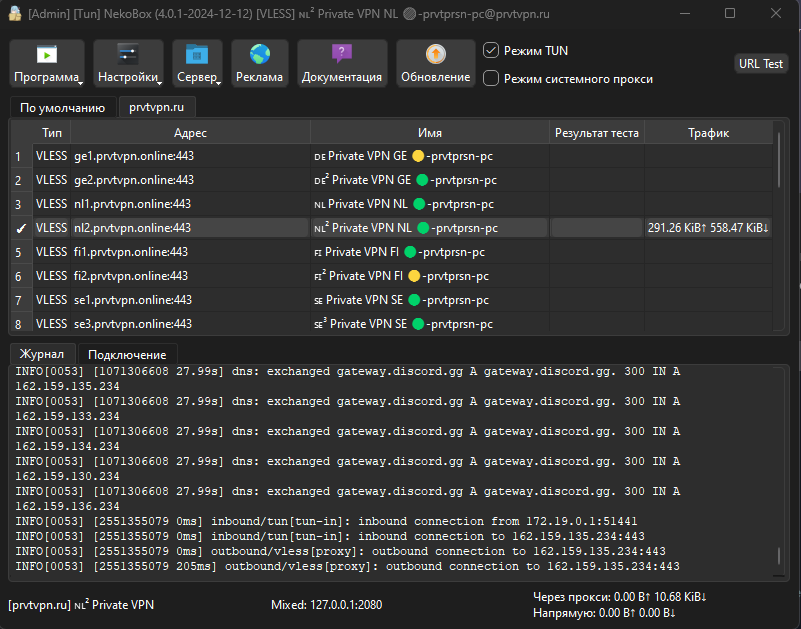This screenshot has width=801, height=629.
Task: Expand the Настройки dropdown arrow
Action: click(x=160, y=83)
